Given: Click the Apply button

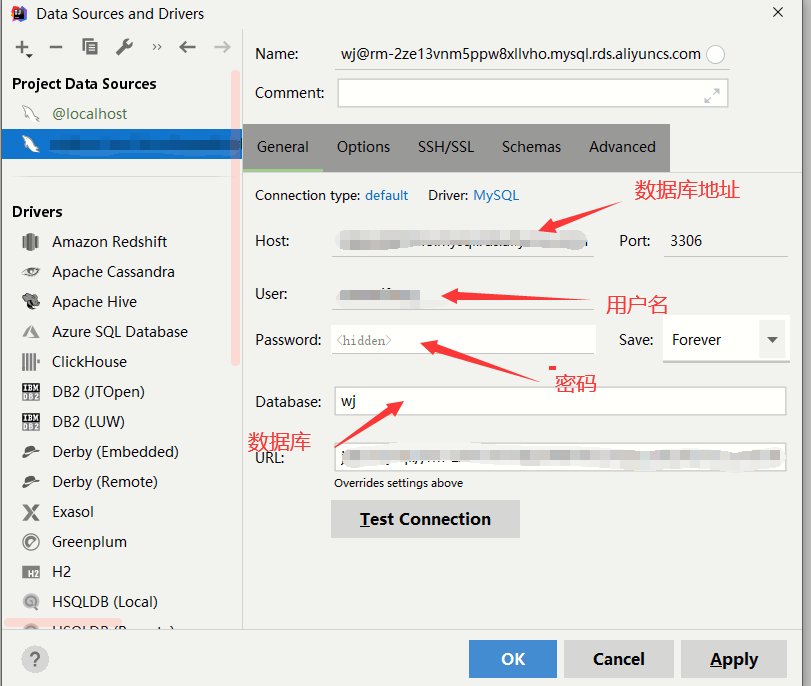Looking at the screenshot, I should click(734, 659).
